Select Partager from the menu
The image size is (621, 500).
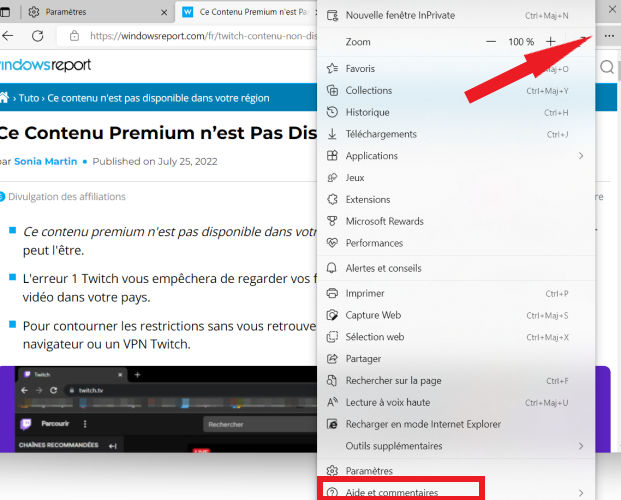tap(455, 359)
